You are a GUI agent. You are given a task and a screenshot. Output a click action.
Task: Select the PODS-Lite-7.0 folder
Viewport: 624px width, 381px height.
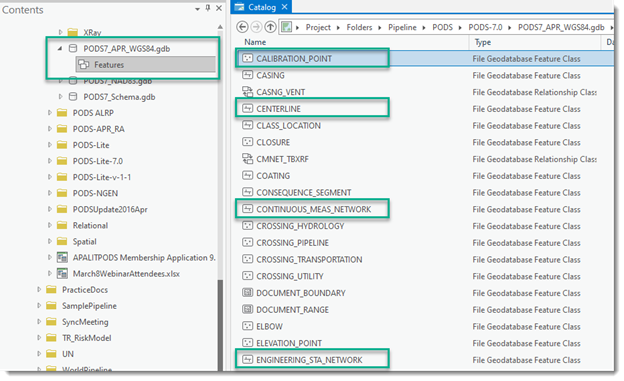(98, 161)
